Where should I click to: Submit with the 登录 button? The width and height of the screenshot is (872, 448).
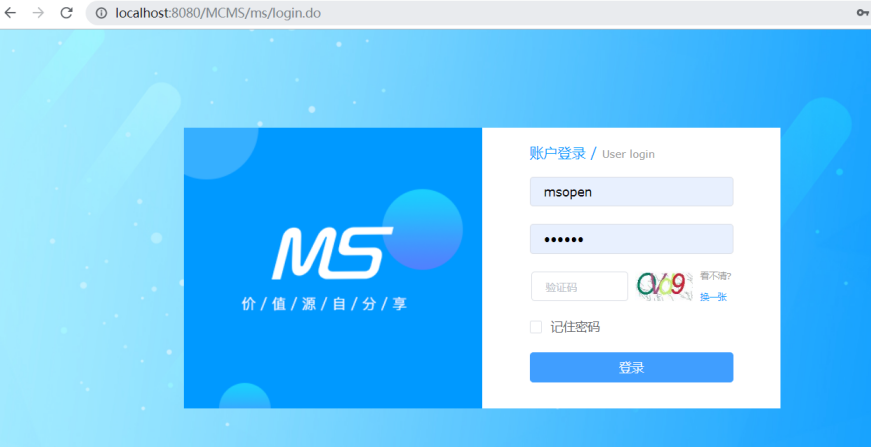[x=631, y=367]
